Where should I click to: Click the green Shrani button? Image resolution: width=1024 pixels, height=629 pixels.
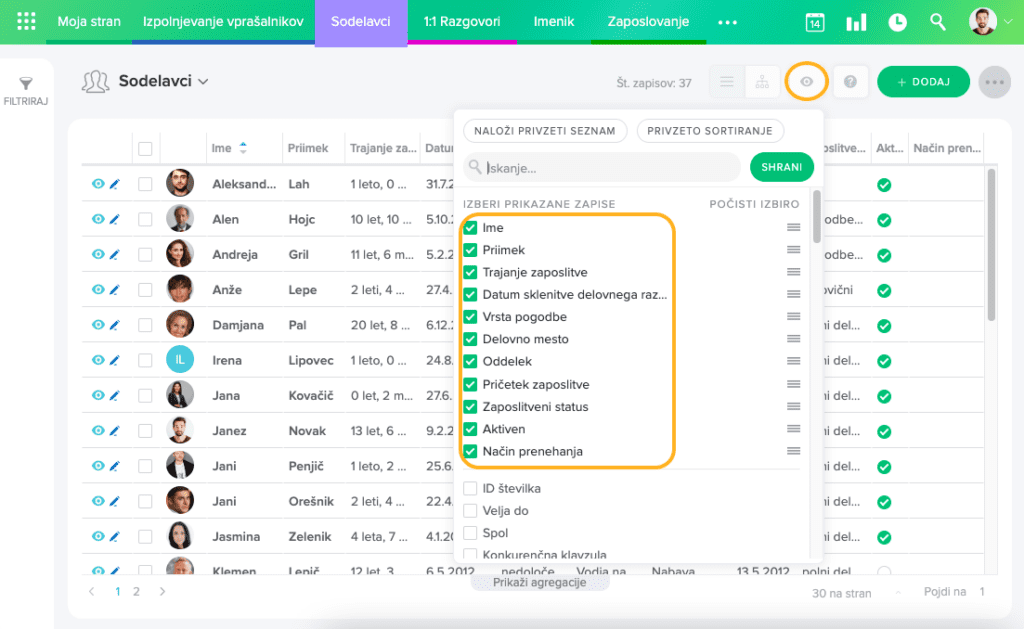point(781,167)
